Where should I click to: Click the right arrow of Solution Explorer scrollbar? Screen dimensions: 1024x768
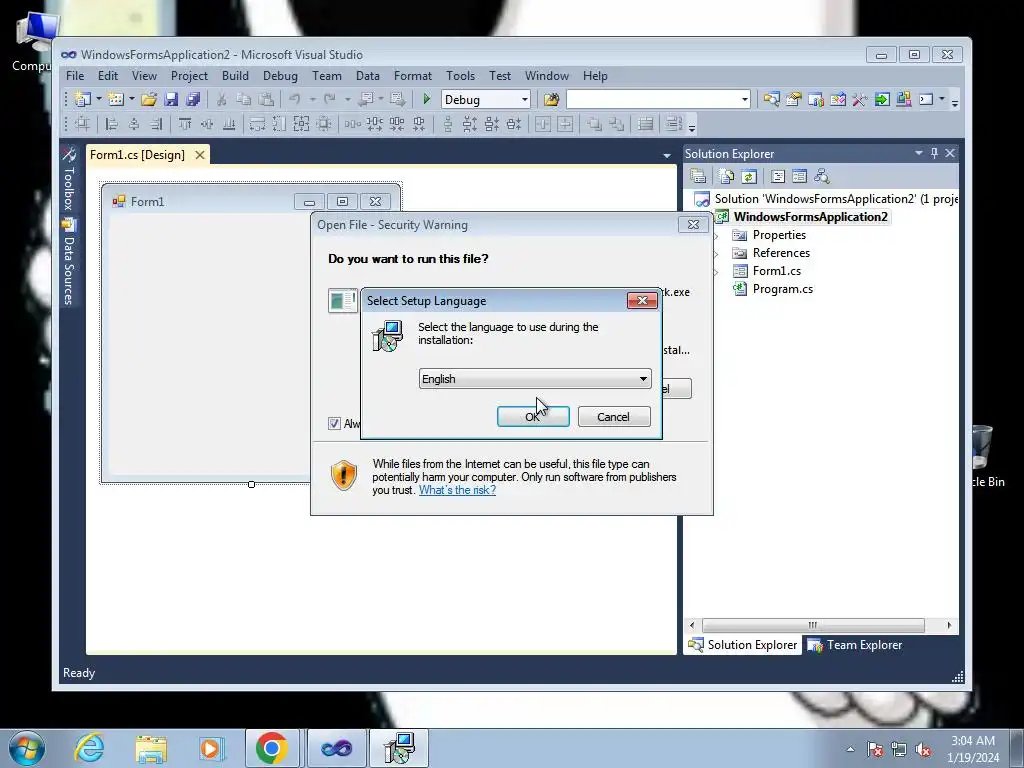coord(949,625)
